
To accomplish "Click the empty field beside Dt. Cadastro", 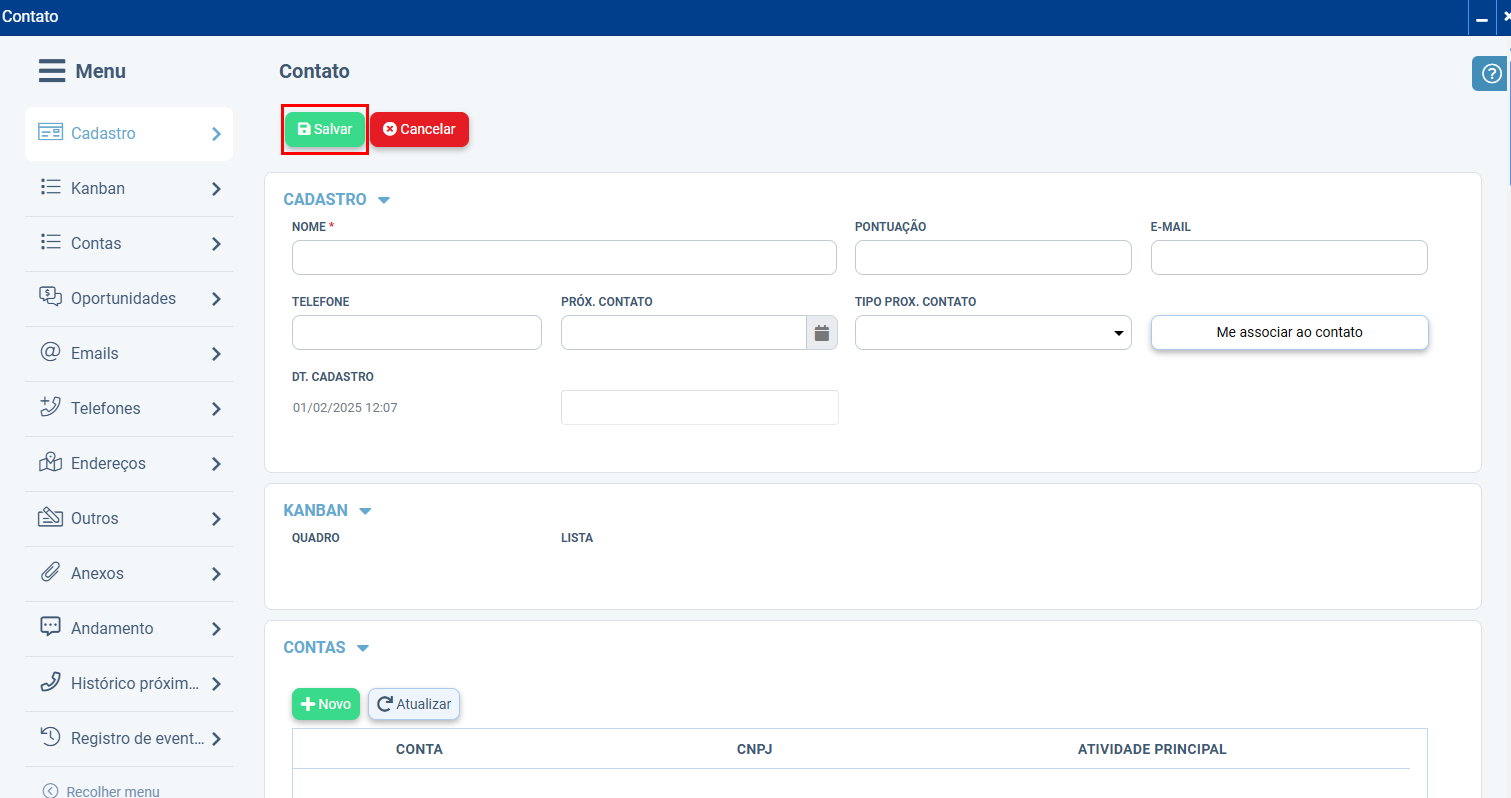I will tap(700, 407).
